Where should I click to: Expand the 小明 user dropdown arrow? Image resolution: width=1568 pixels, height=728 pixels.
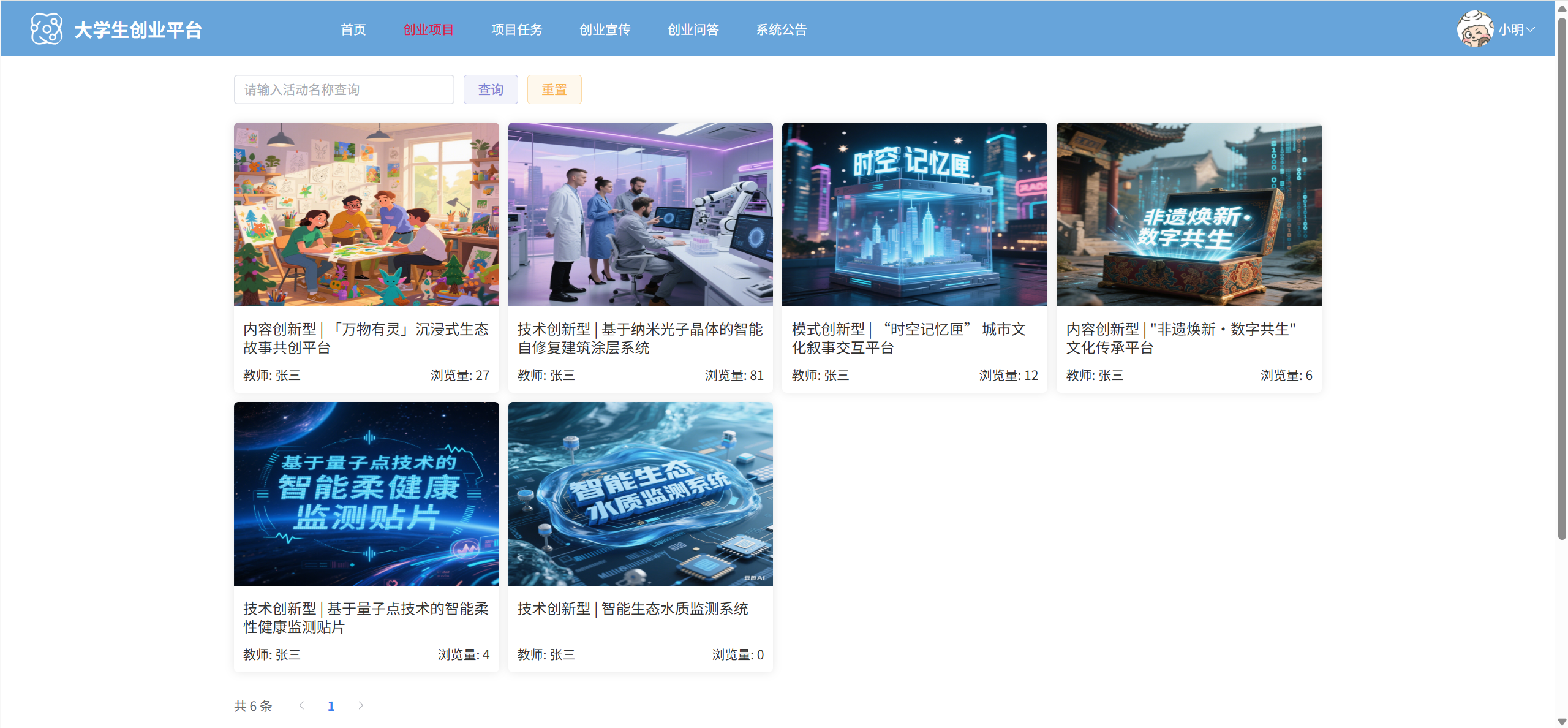click(x=1530, y=29)
